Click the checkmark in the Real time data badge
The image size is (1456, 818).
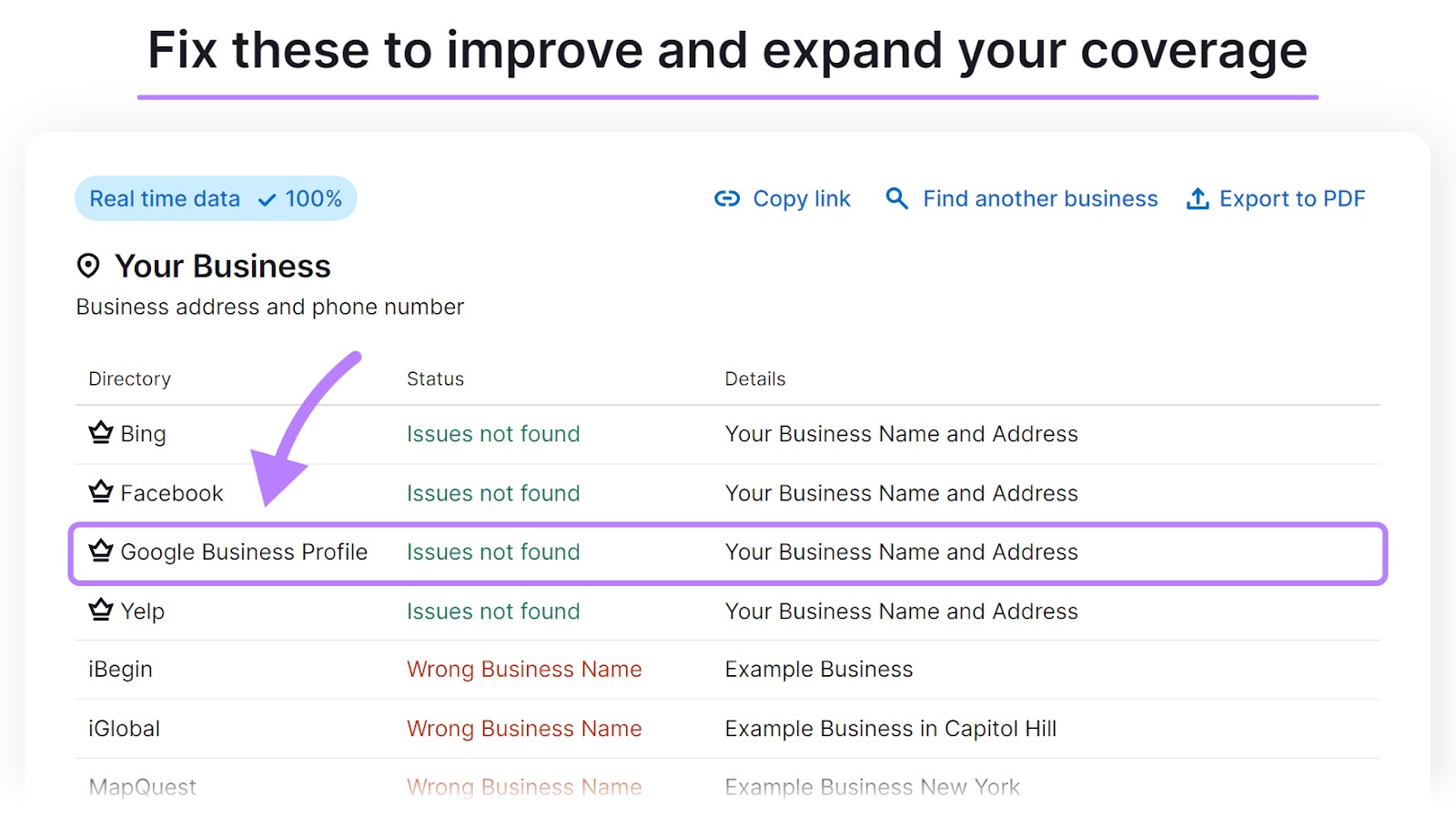point(267,200)
